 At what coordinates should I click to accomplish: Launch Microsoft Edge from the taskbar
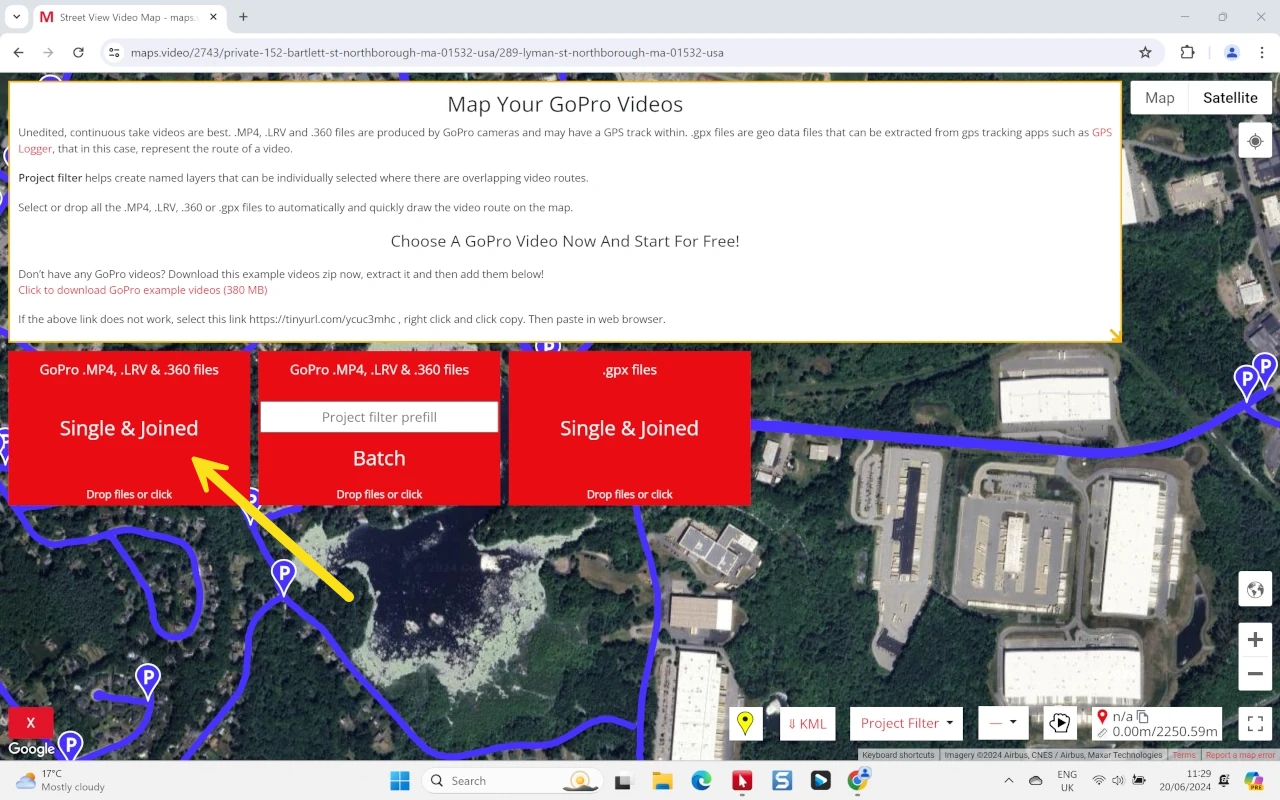coord(701,780)
